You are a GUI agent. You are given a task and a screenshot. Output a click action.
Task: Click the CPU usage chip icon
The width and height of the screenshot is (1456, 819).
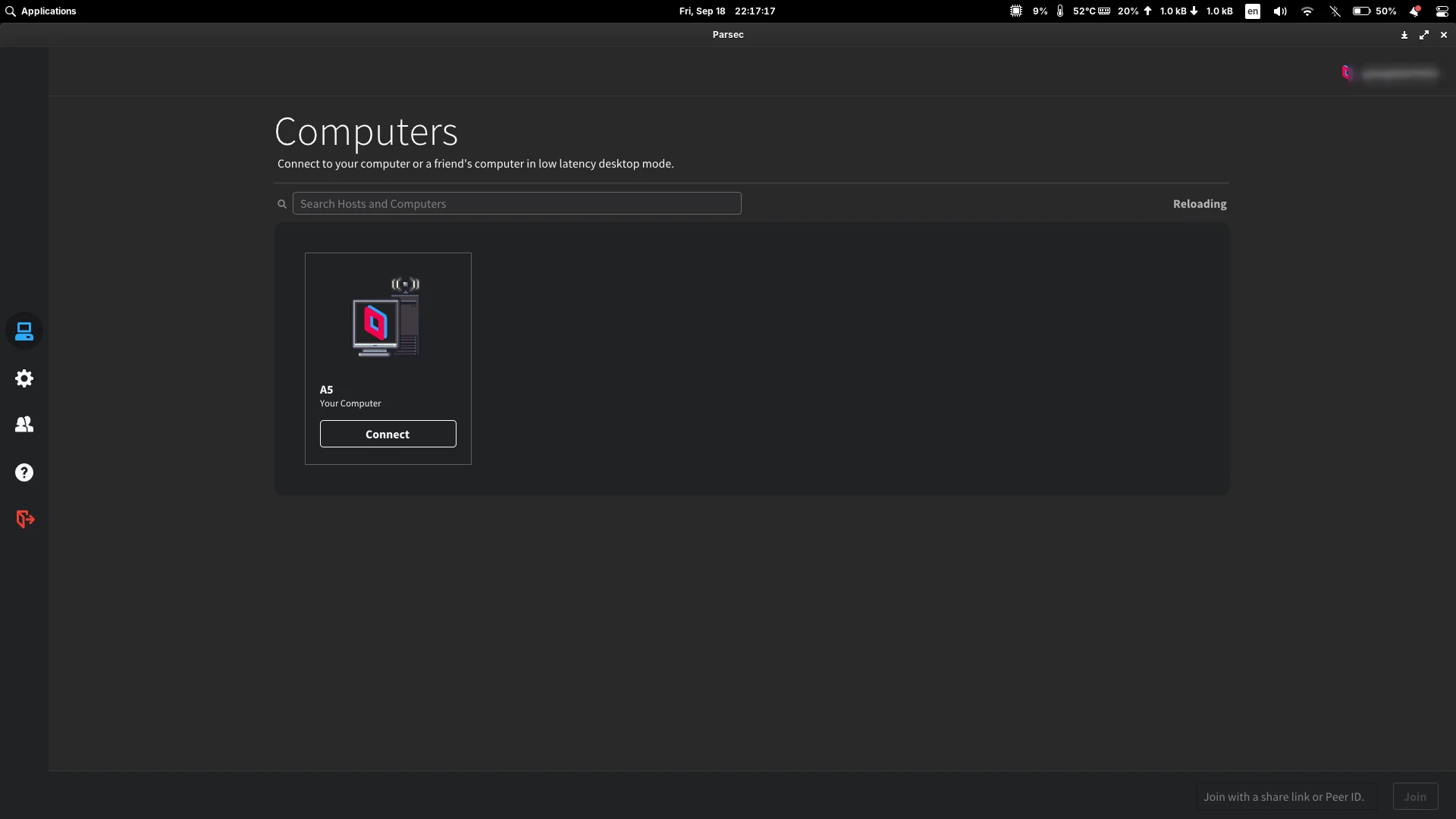1016,11
